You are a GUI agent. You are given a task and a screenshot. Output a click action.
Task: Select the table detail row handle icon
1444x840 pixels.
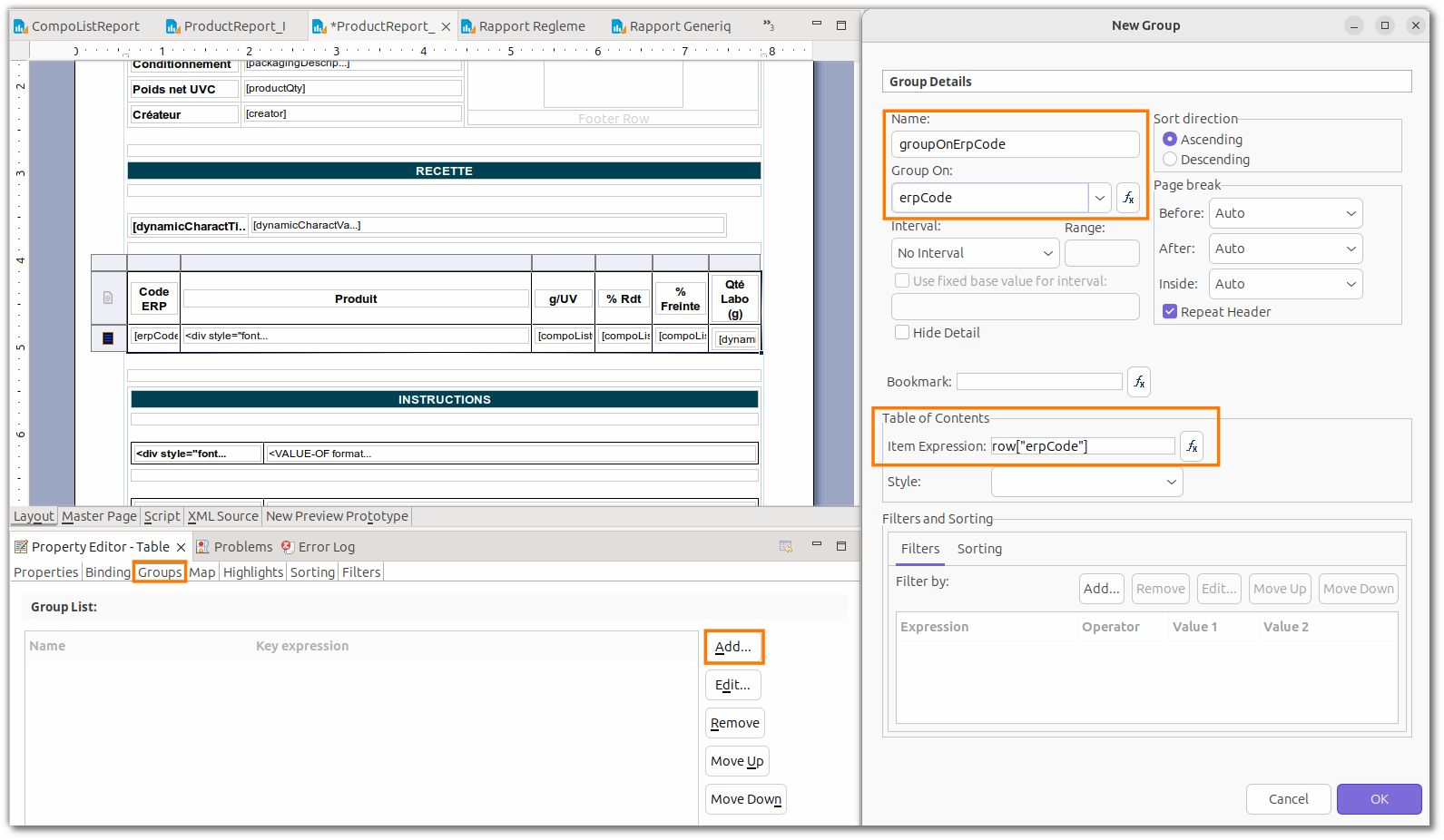pyautogui.click(x=108, y=338)
